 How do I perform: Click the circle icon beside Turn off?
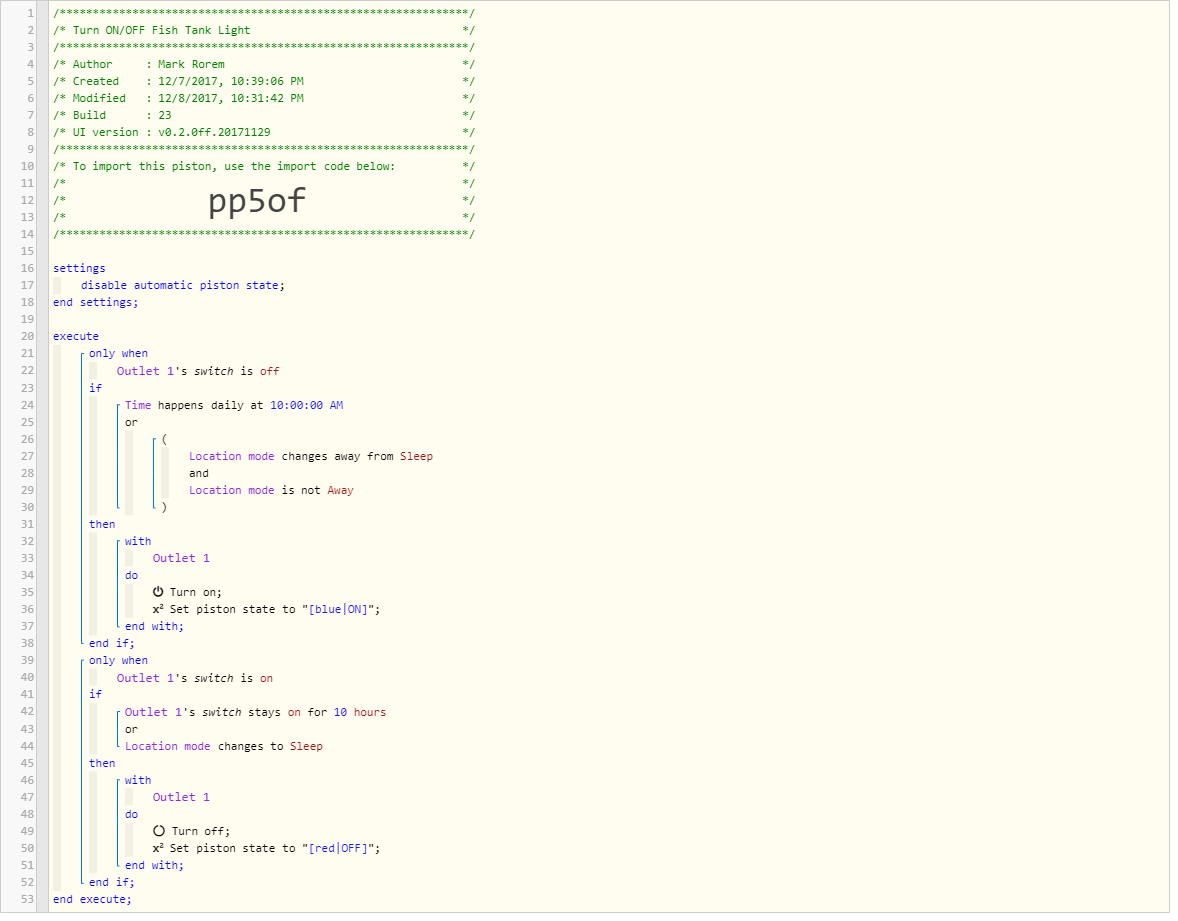(x=159, y=831)
